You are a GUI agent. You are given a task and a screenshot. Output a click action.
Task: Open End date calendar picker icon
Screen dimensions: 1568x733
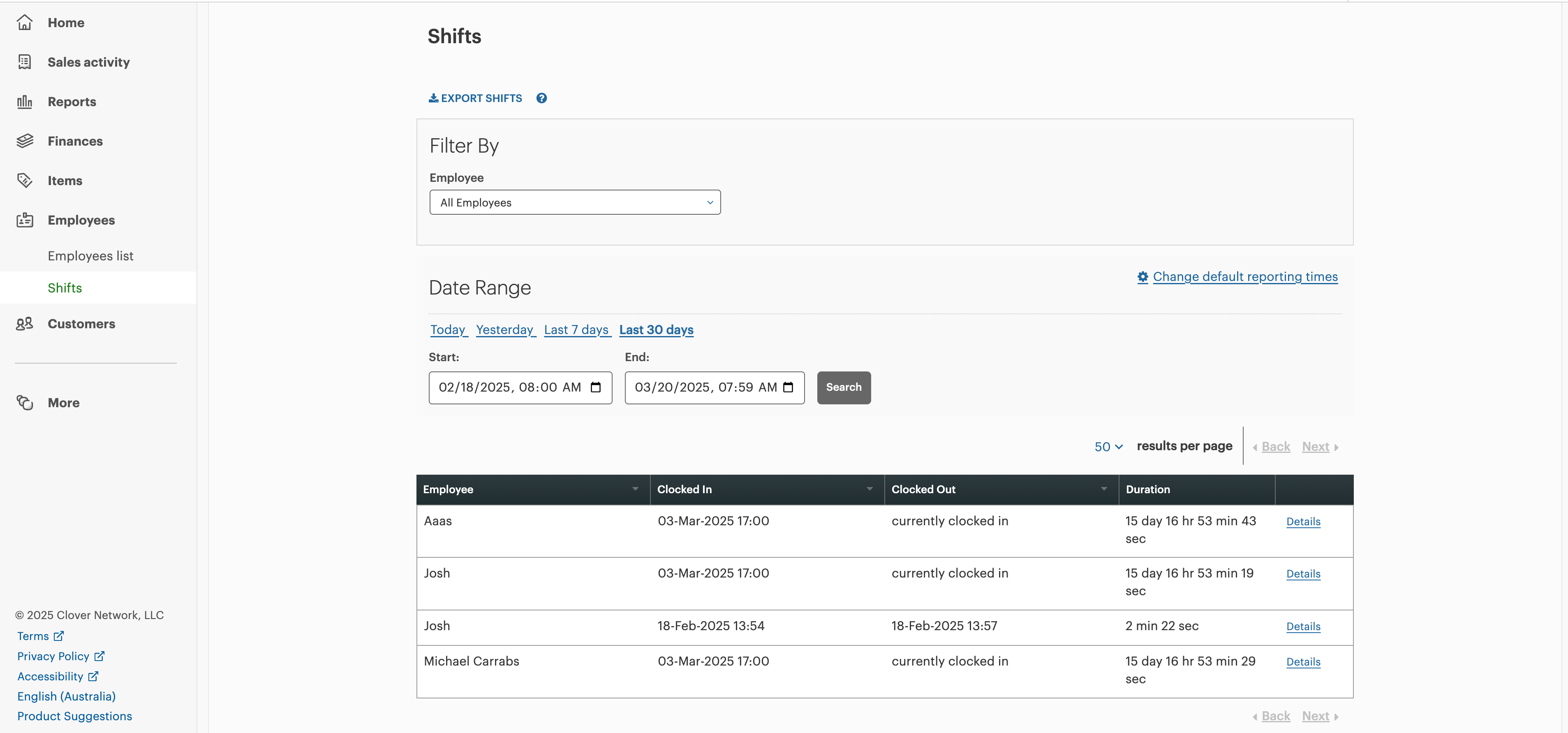[x=788, y=387]
